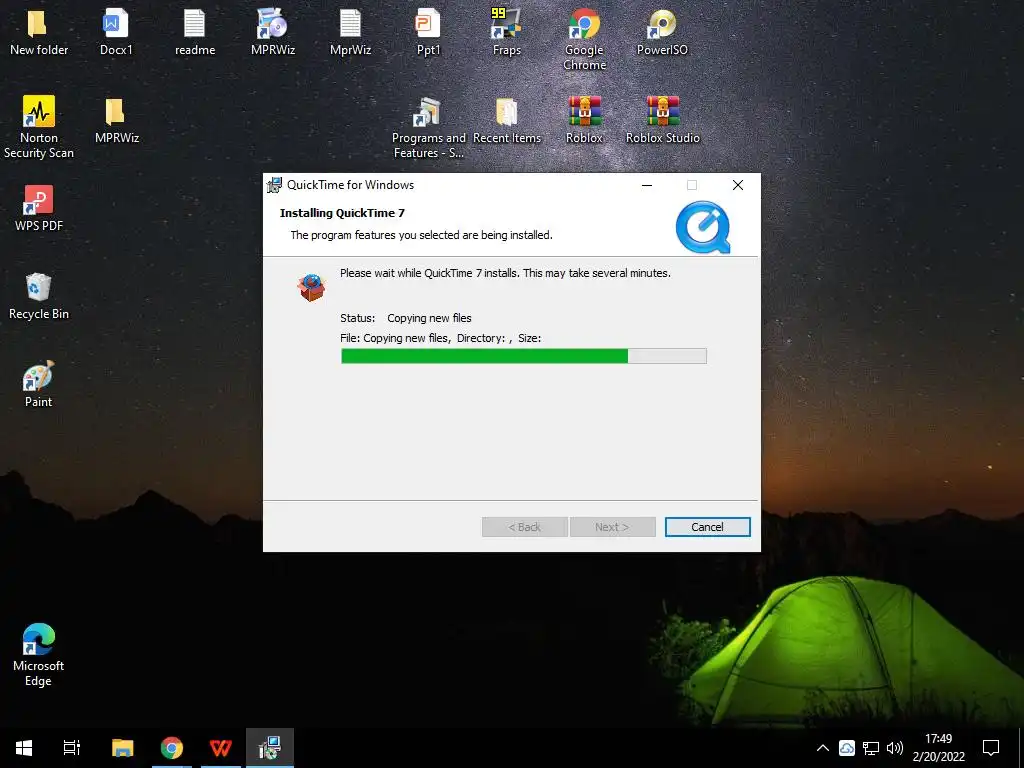1024x768 pixels.
Task: Show hidden system tray icons
Action: click(823, 748)
